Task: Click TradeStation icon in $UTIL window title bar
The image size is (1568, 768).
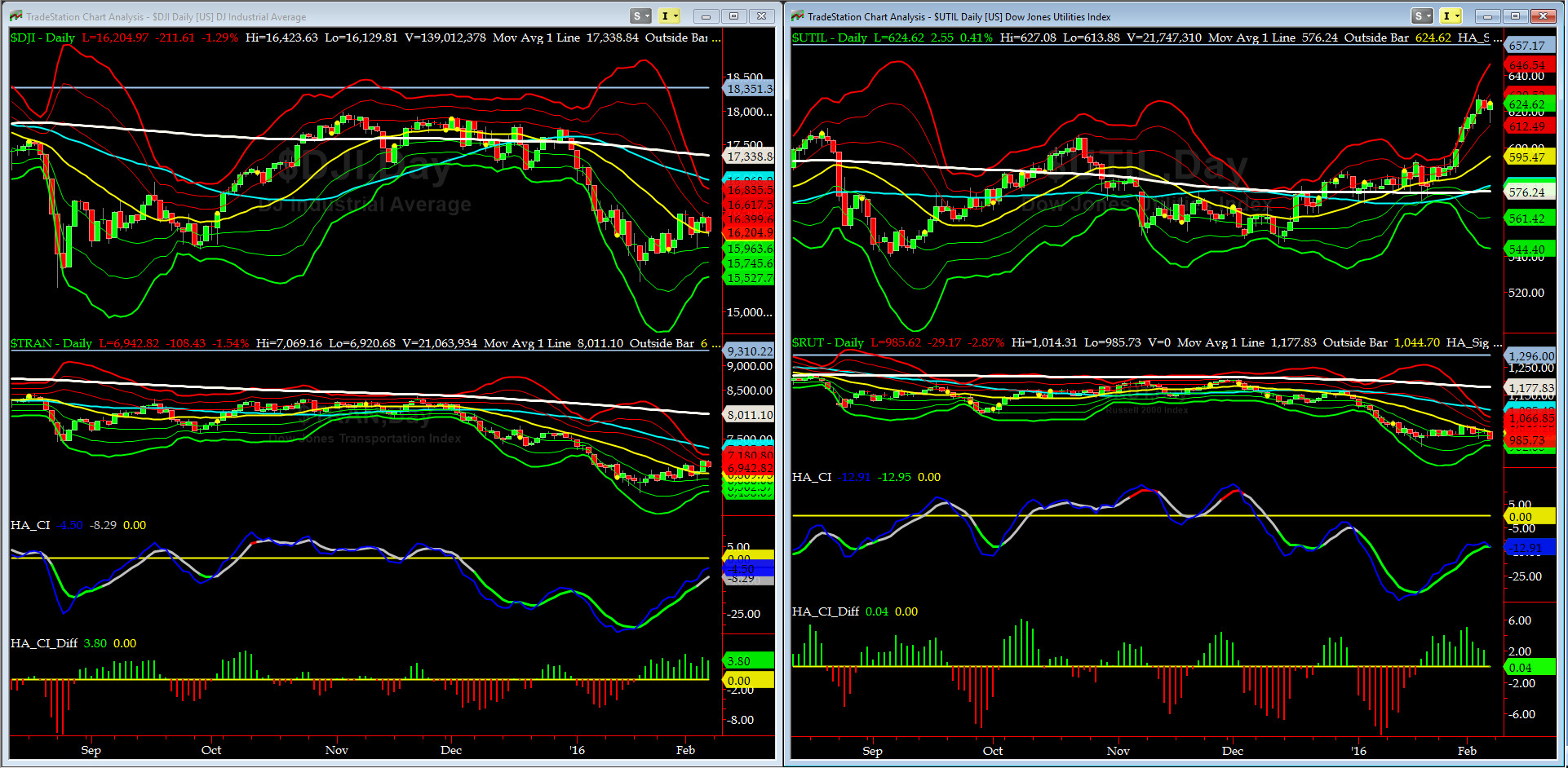Action: pos(798,16)
